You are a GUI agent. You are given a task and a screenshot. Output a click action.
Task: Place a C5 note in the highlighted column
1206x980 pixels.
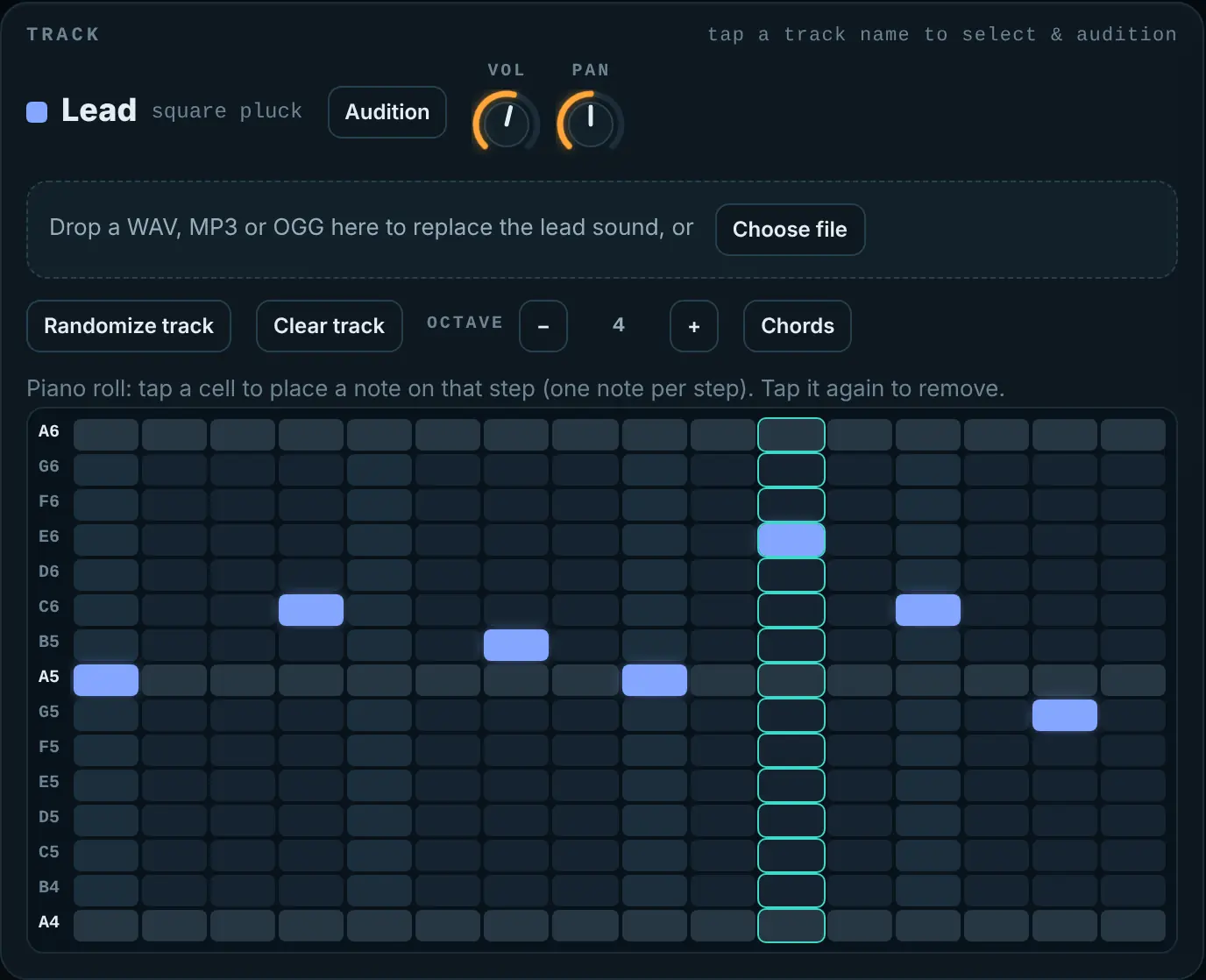(791, 856)
